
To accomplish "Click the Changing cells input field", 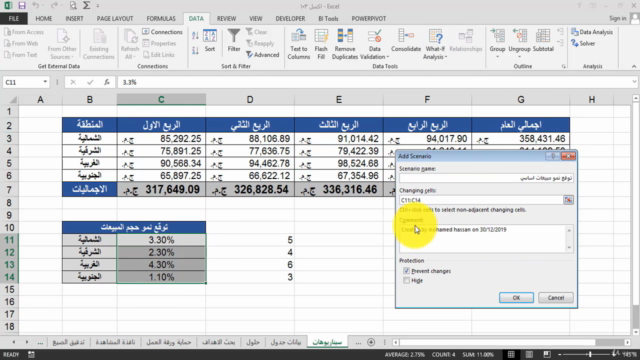I will coord(481,200).
